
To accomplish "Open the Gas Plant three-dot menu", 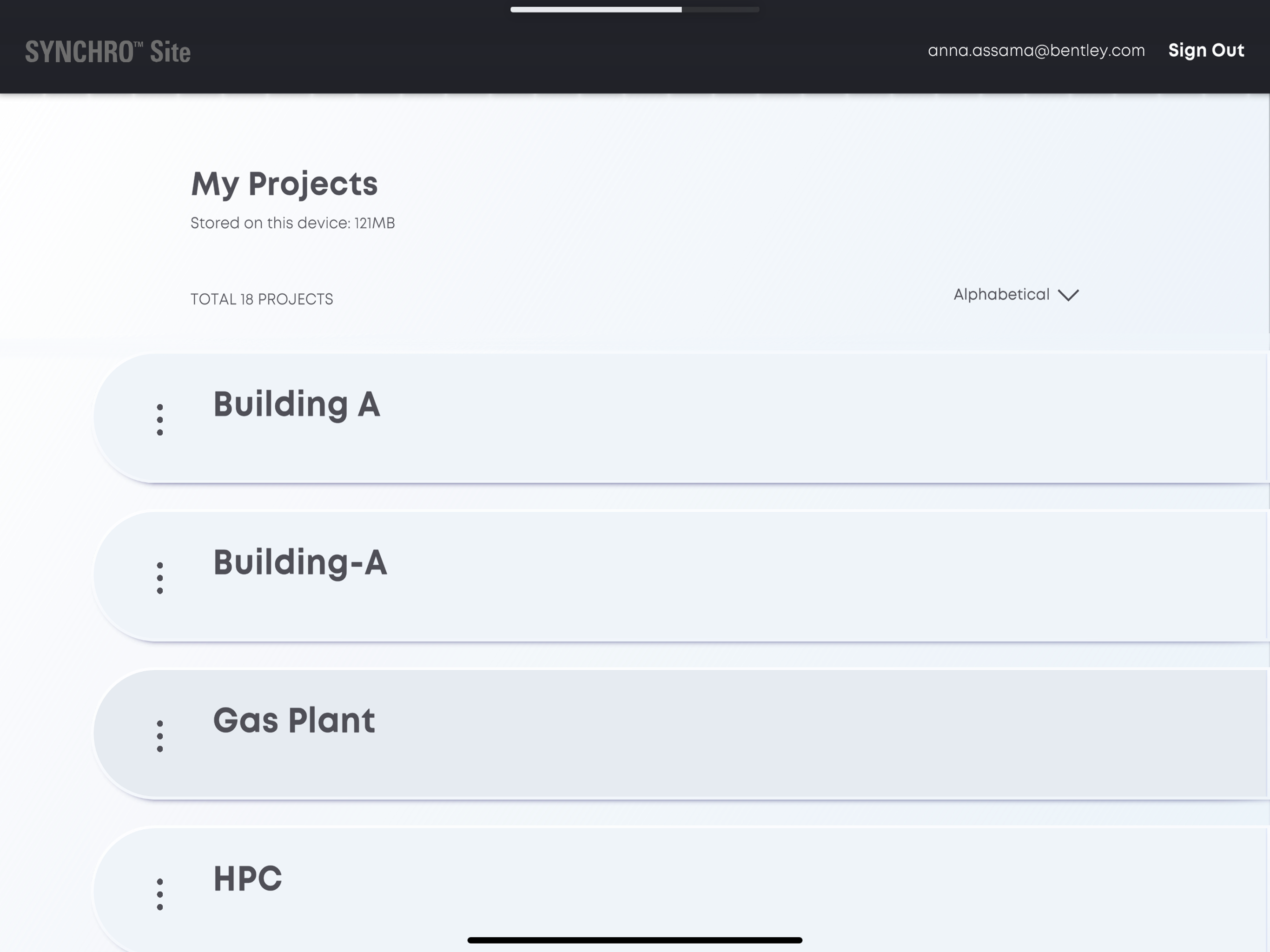I will coord(159,735).
